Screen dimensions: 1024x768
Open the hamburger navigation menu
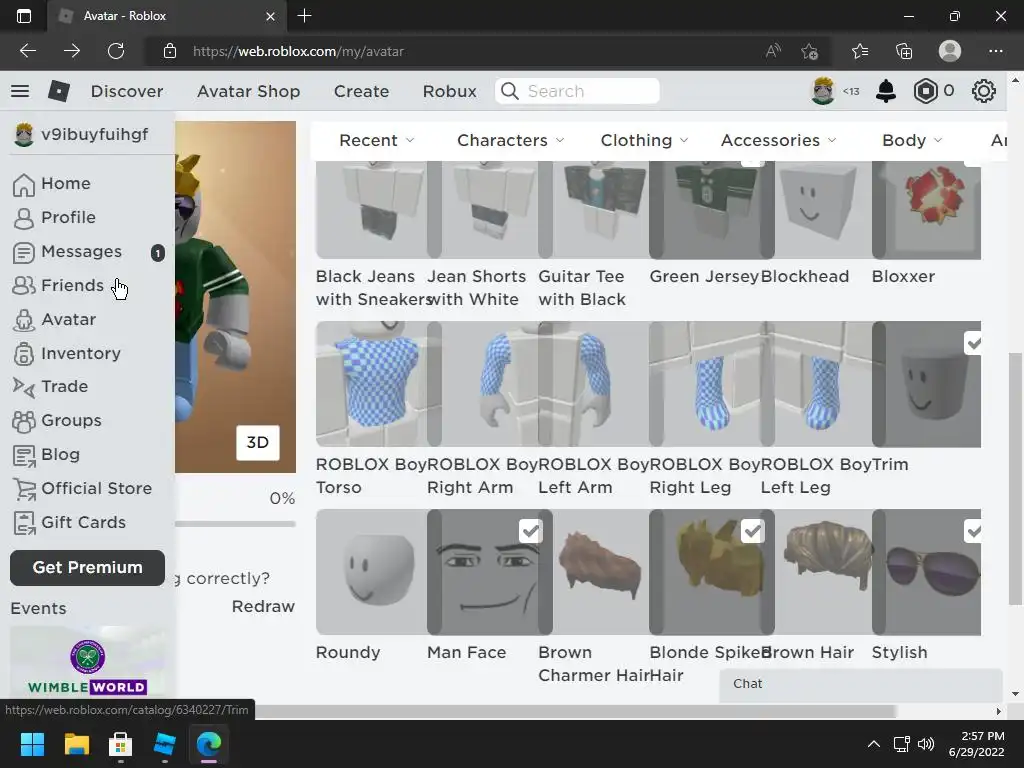pos(20,91)
